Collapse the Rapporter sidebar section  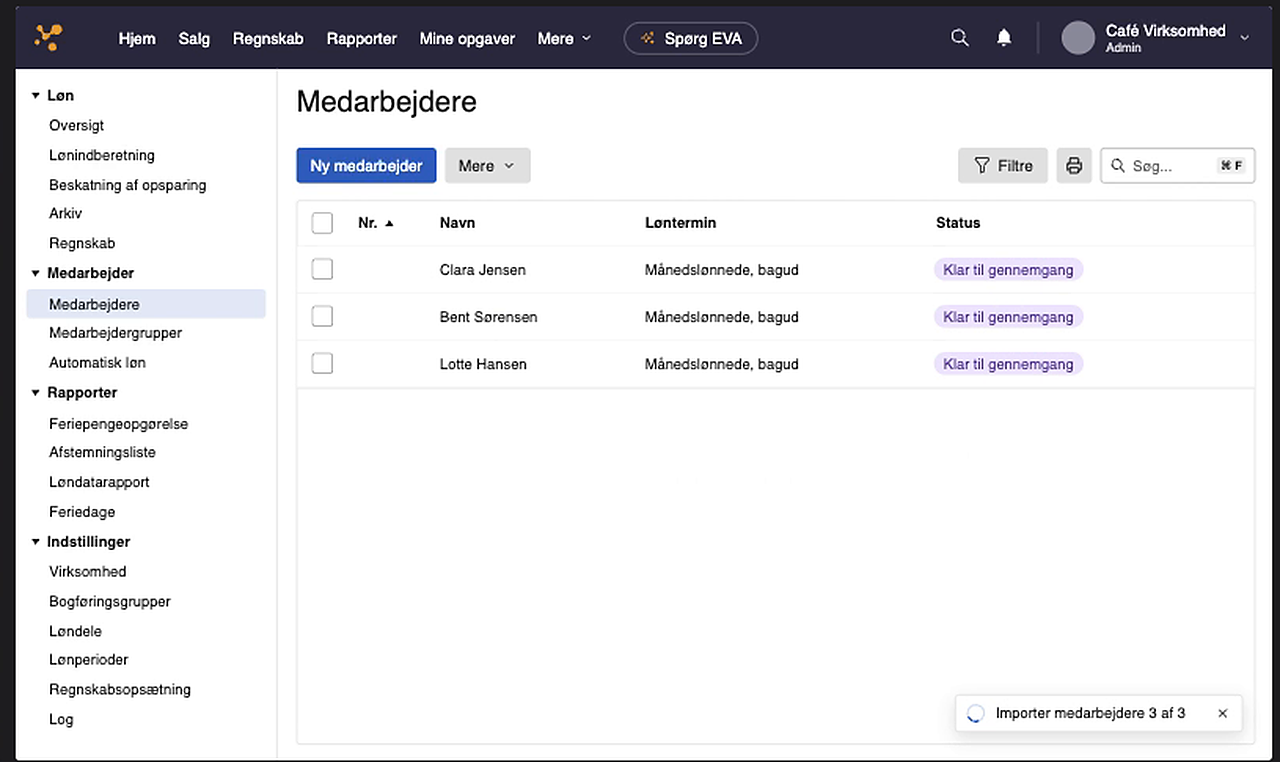(36, 393)
